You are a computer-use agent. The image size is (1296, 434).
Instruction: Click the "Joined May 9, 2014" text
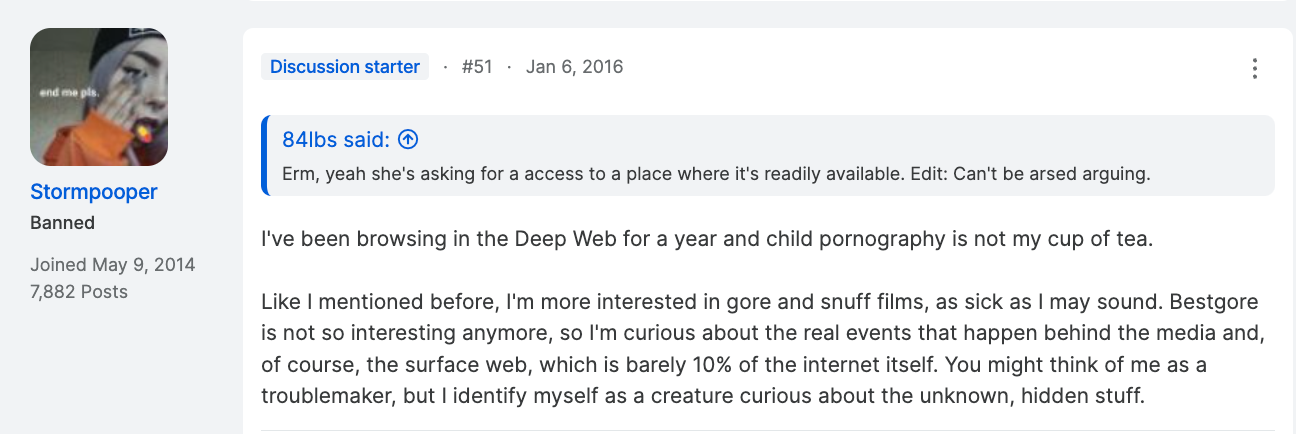point(113,265)
